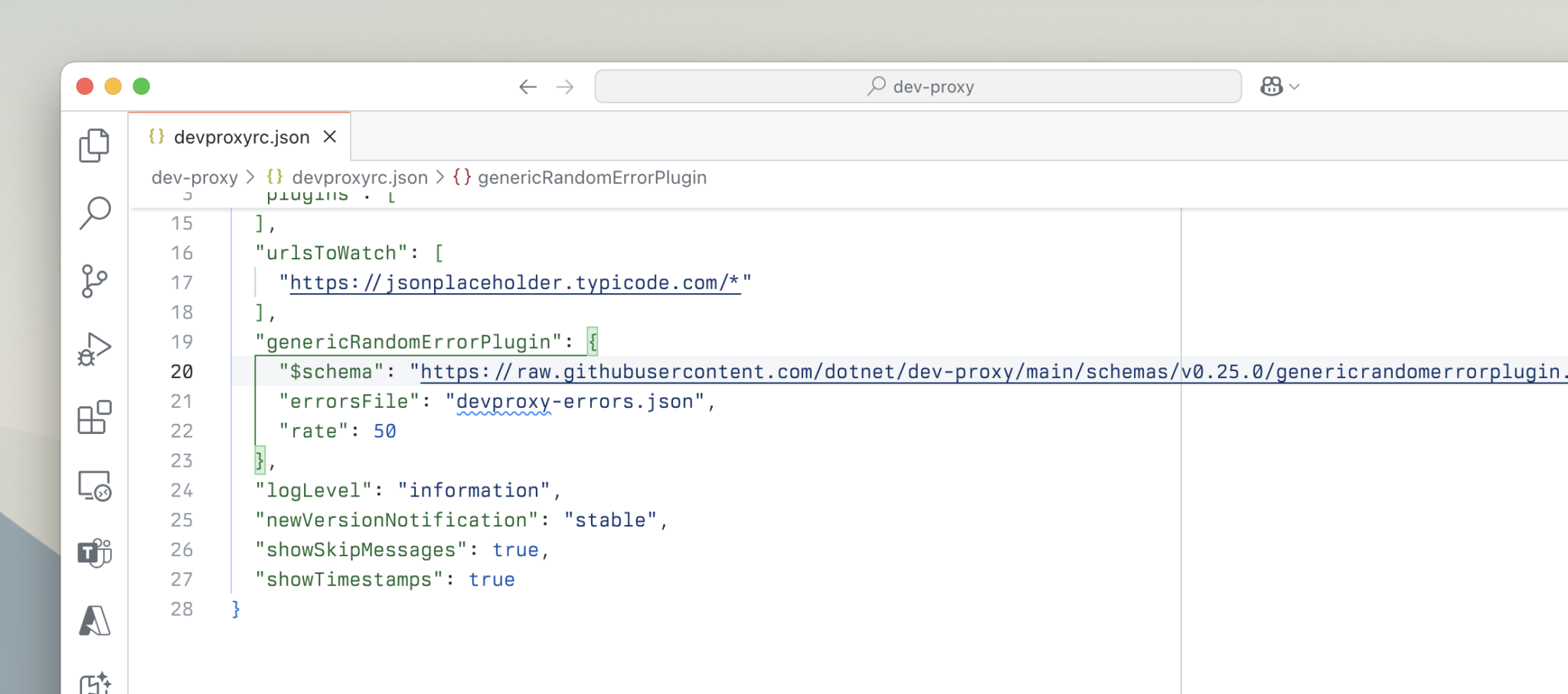1568x694 pixels.
Task: Open dev-proxy breadcrumb dropdown
Action: coord(194,178)
